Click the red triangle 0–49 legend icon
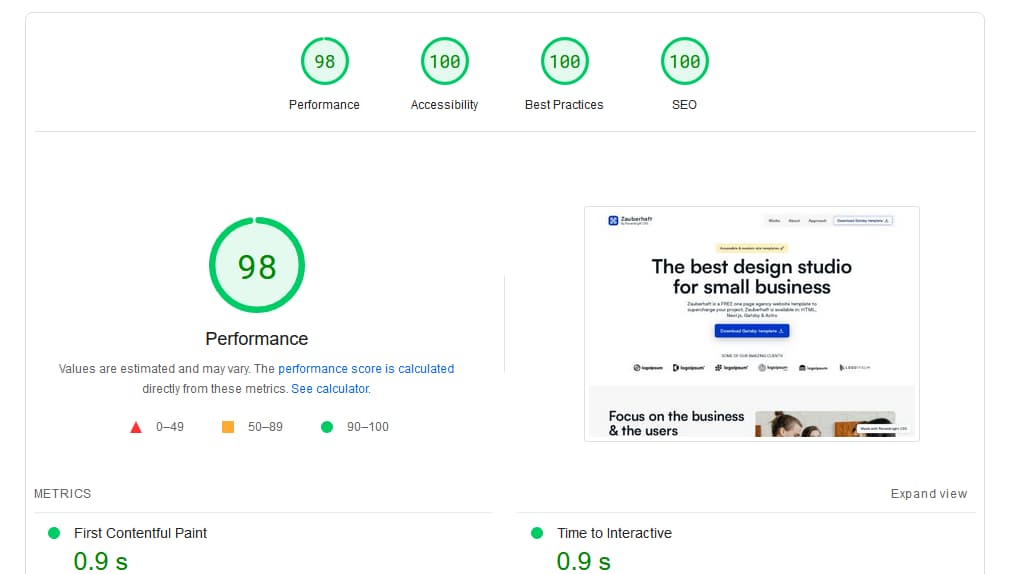The height and width of the screenshot is (574, 1010). point(136,427)
